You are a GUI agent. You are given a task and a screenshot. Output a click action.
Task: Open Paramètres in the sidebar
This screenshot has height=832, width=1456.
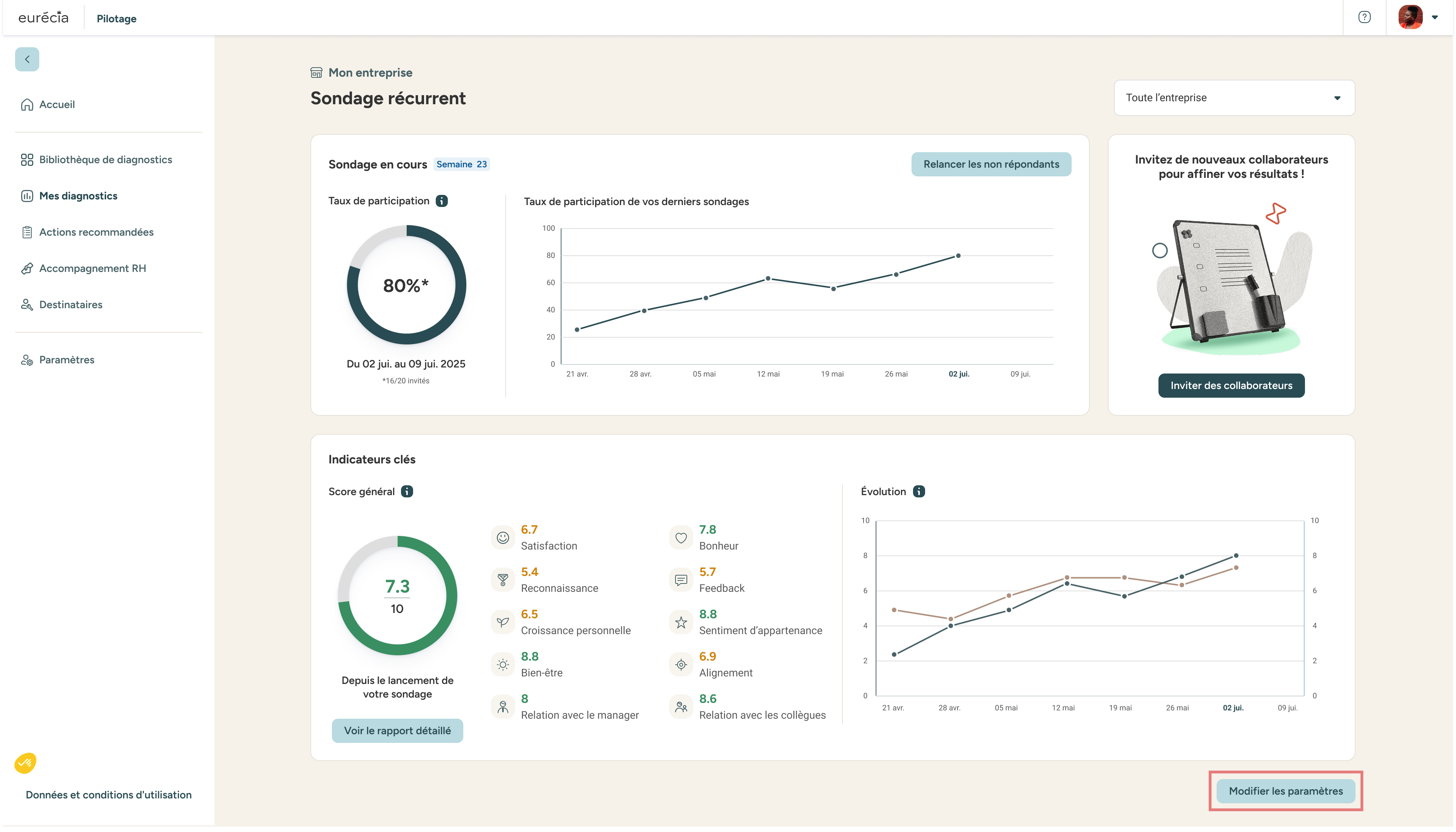[x=66, y=360]
